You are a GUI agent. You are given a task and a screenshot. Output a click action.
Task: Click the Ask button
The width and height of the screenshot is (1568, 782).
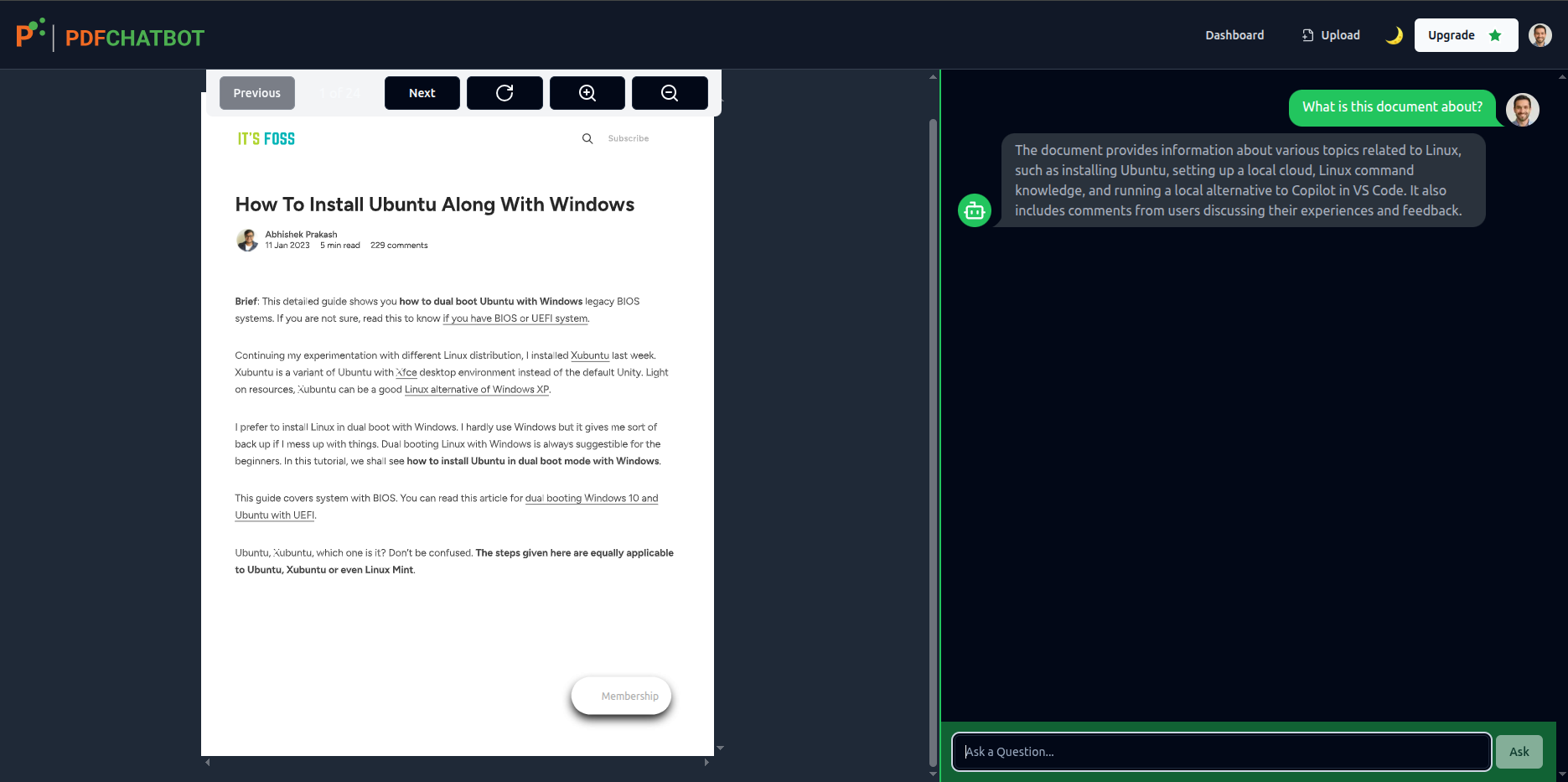[x=1519, y=752]
